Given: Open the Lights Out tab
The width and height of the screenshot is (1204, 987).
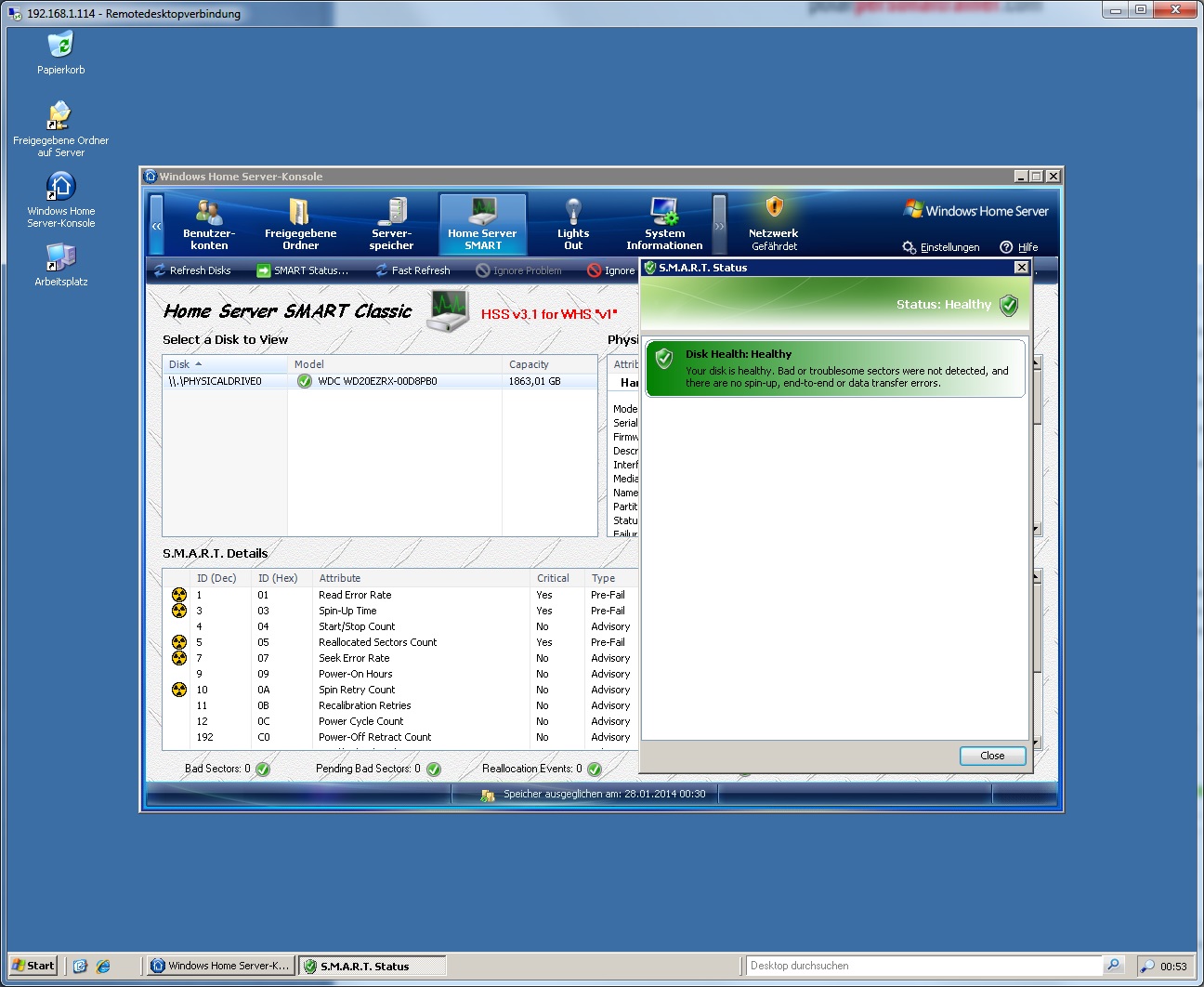Looking at the screenshot, I should coord(573,224).
